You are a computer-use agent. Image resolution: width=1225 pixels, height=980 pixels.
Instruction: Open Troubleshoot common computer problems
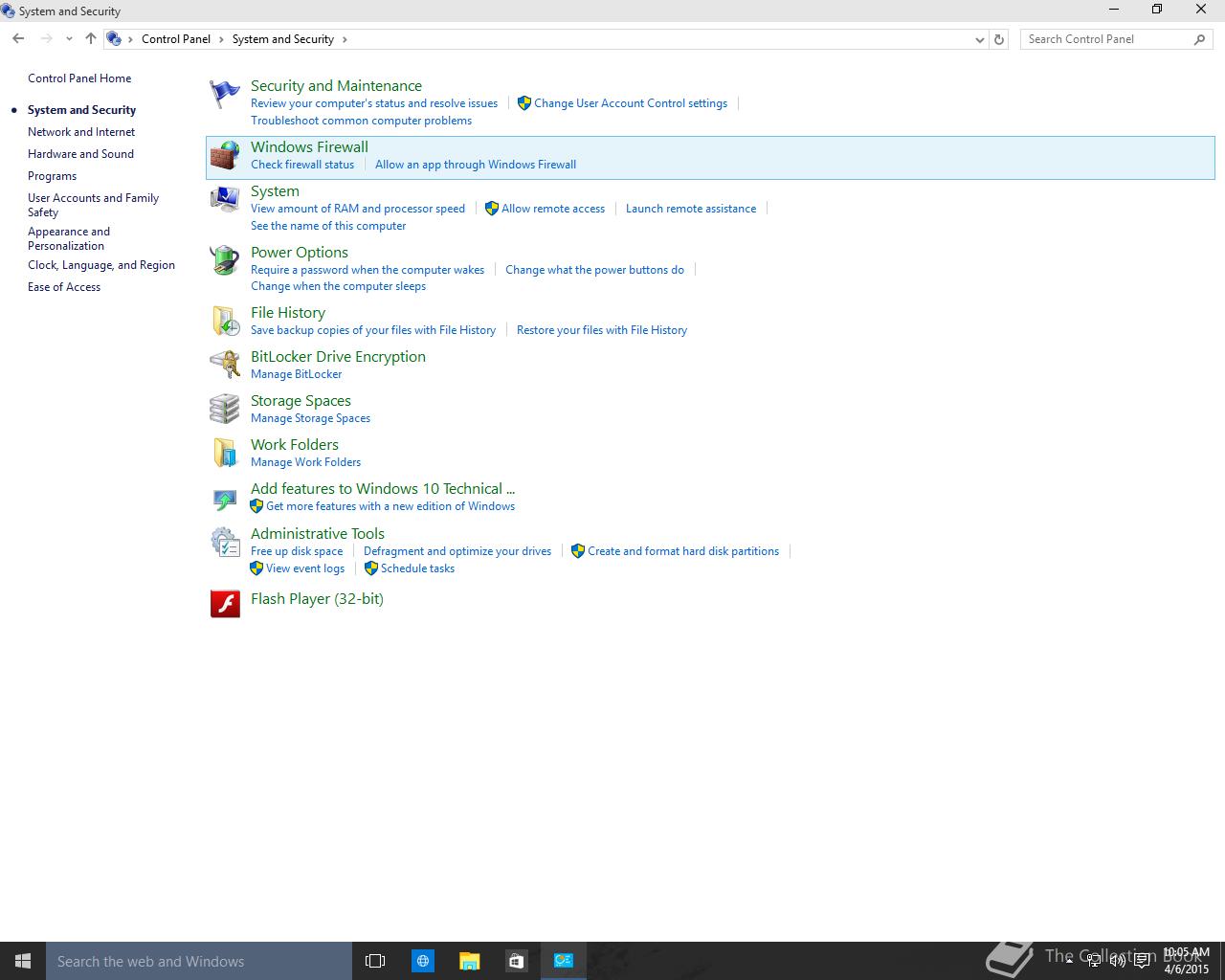pyautogui.click(x=361, y=121)
